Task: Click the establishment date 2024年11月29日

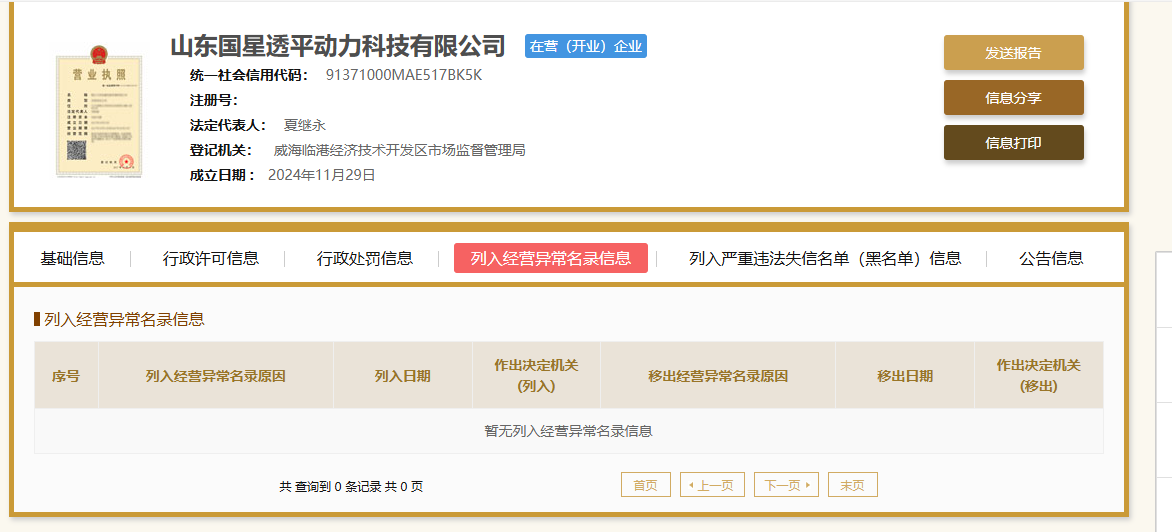Action: [x=321, y=176]
